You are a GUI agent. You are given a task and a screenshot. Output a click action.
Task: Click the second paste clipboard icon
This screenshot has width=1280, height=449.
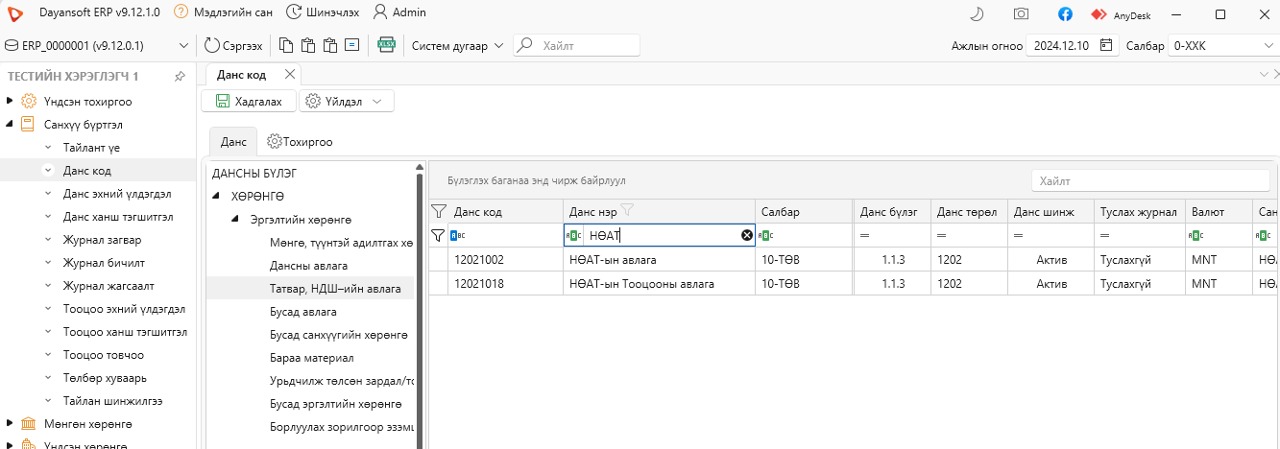click(x=330, y=45)
